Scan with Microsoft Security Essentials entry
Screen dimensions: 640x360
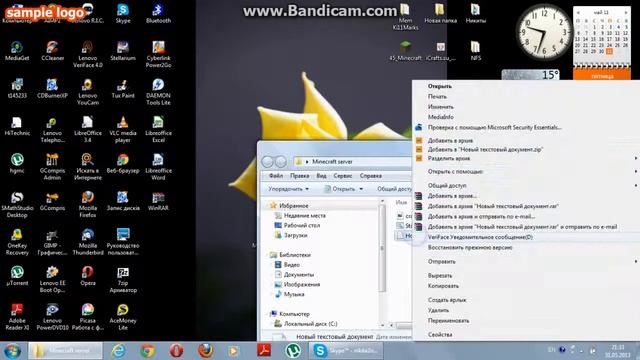coord(494,127)
